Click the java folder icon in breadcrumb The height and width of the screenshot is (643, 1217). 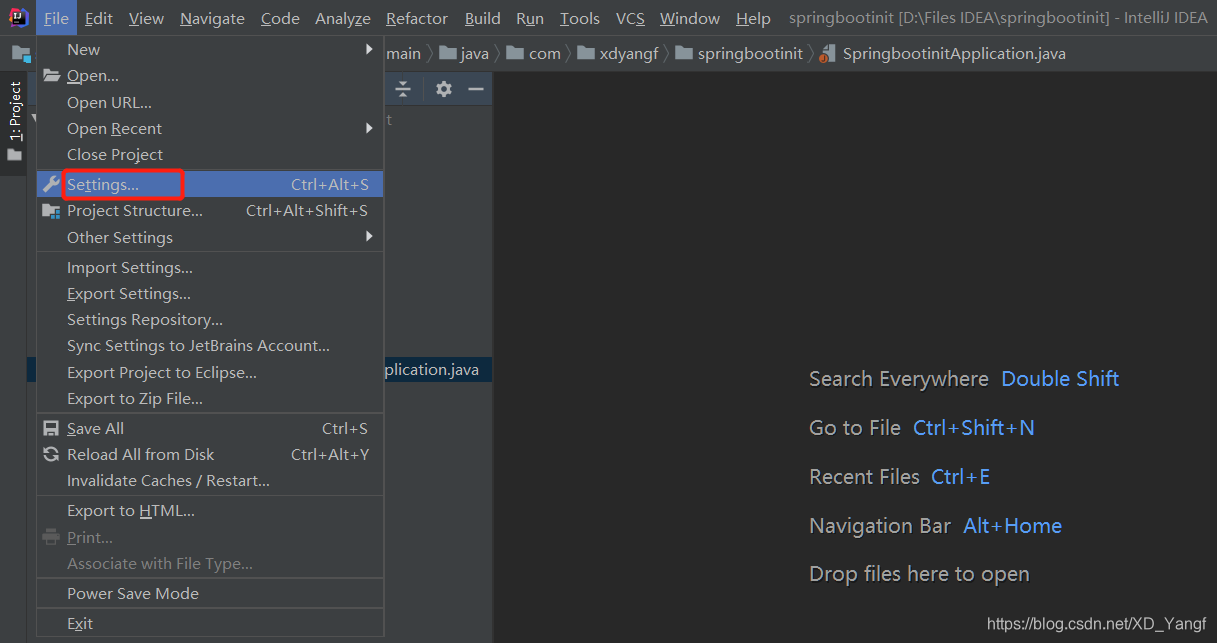click(x=448, y=53)
